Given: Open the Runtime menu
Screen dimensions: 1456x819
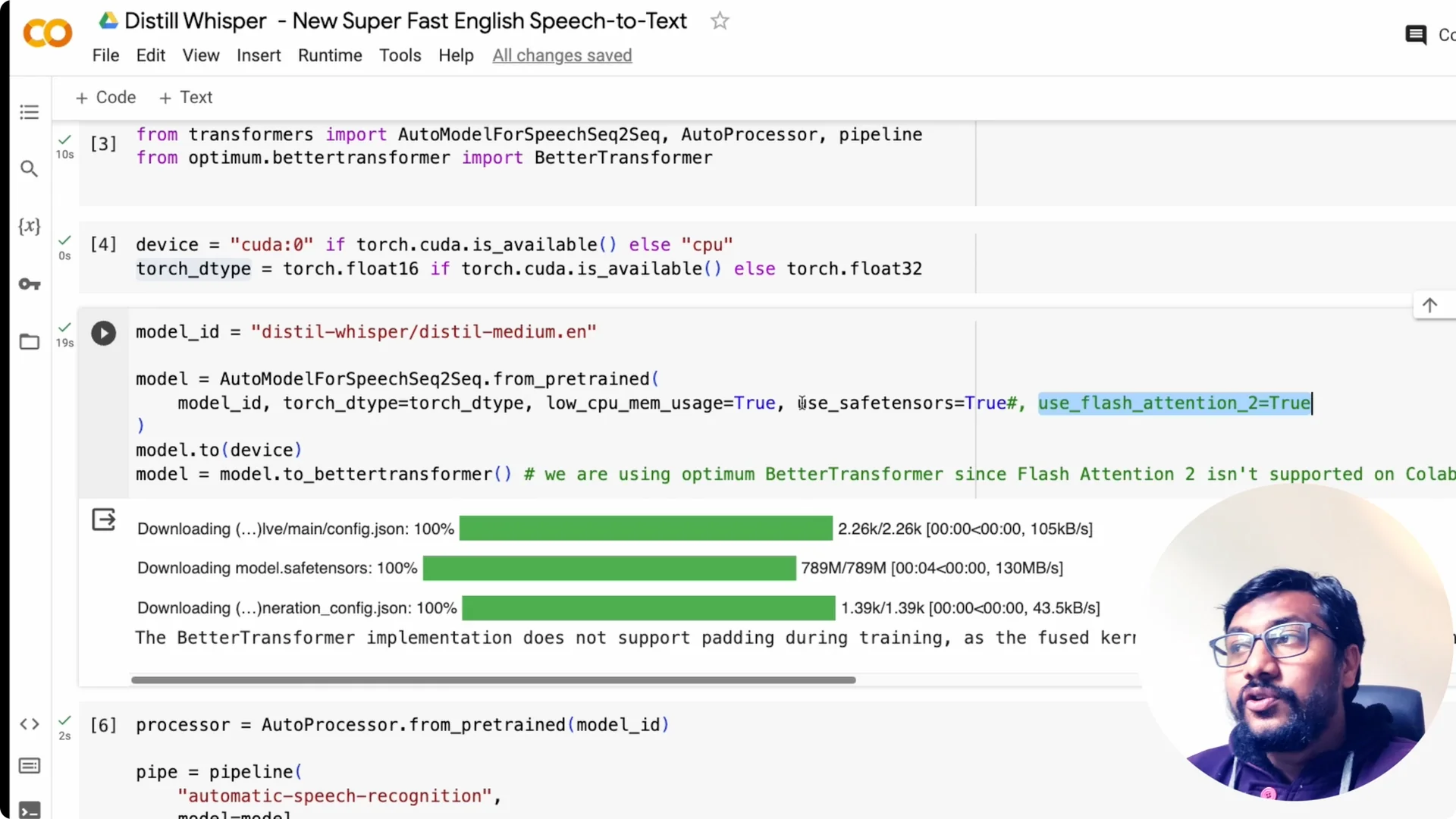Looking at the screenshot, I should pyautogui.click(x=330, y=55).
